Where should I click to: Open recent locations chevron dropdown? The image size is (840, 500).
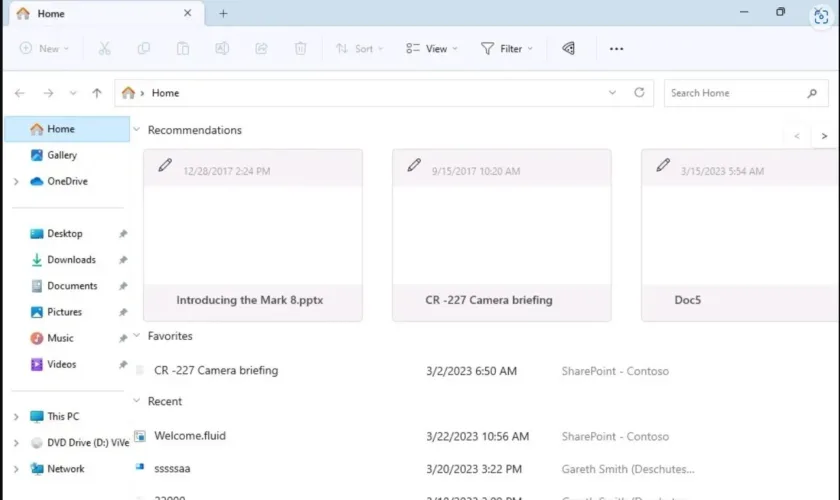[x=73, y=93]
